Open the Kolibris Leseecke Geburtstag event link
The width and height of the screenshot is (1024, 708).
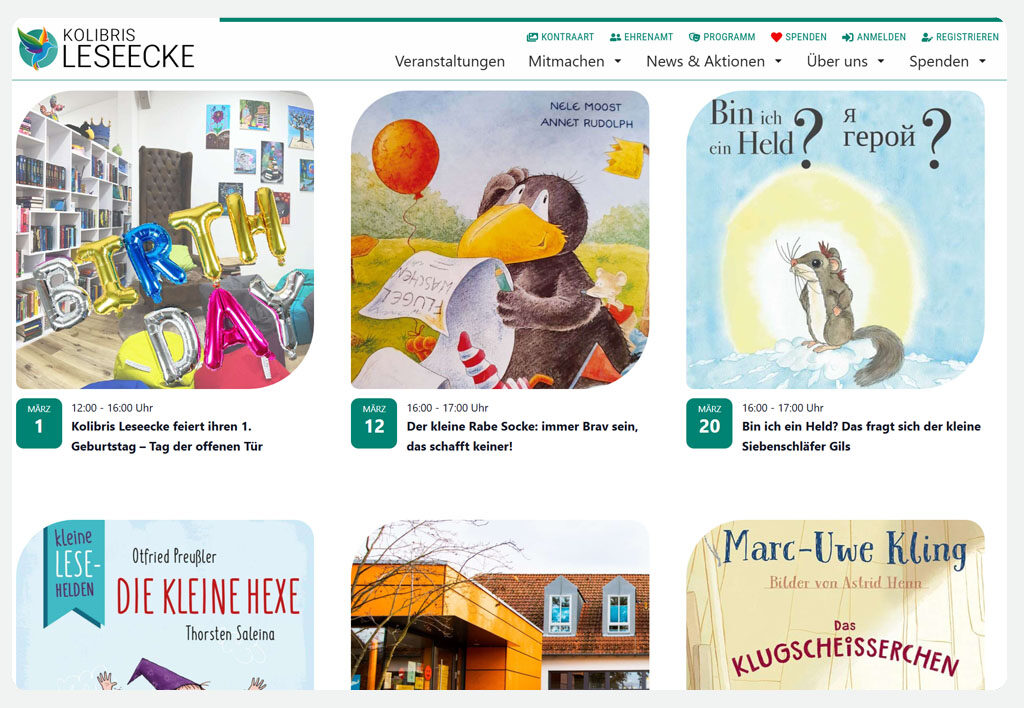tap(167, 436)
